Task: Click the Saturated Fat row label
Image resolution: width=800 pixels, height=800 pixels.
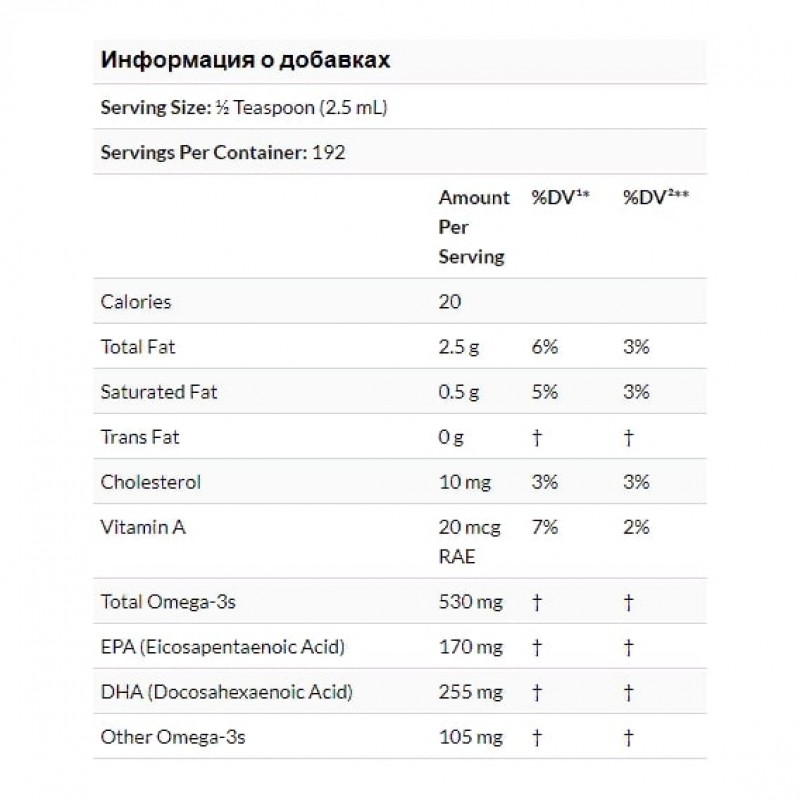Action: coord(159,392)
